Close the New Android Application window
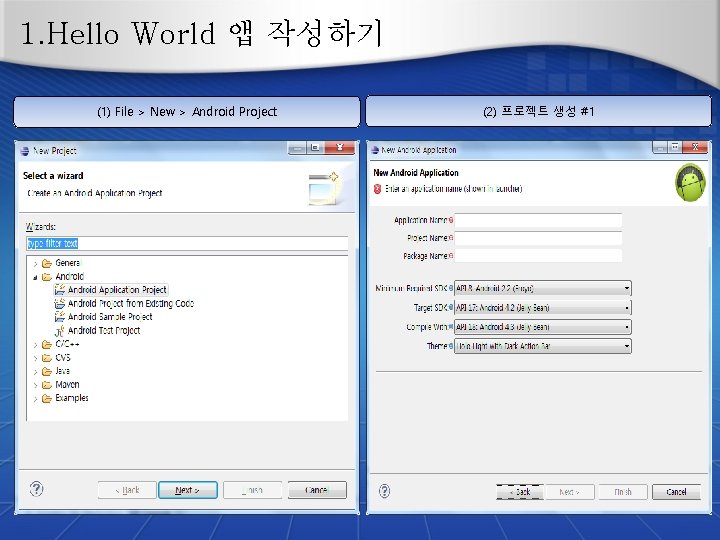The image size is (720, 540). click(695, 147)
